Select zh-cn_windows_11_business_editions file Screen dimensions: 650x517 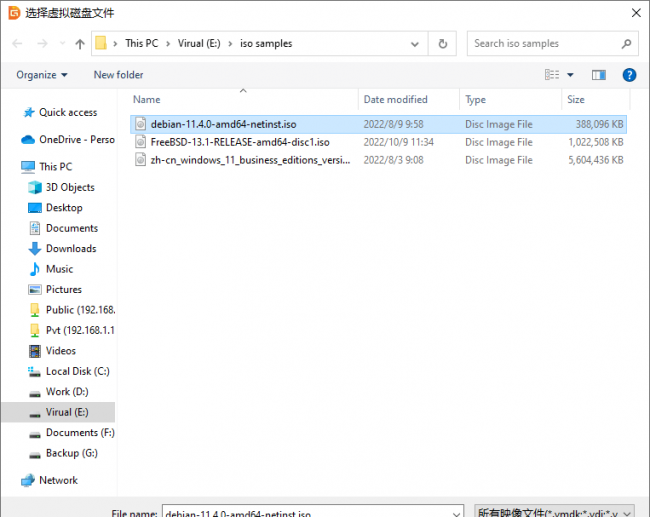pos(378,160)
